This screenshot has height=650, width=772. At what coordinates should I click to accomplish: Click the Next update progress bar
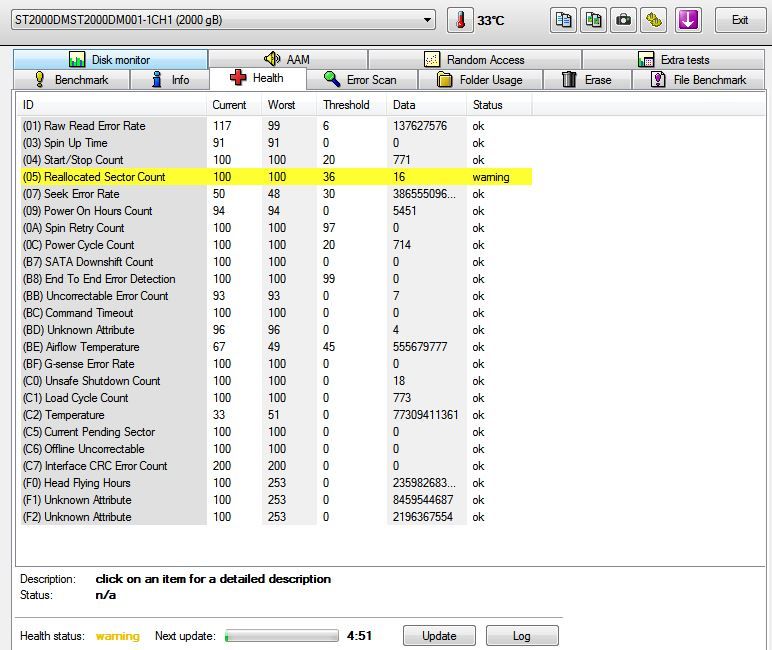281,636
